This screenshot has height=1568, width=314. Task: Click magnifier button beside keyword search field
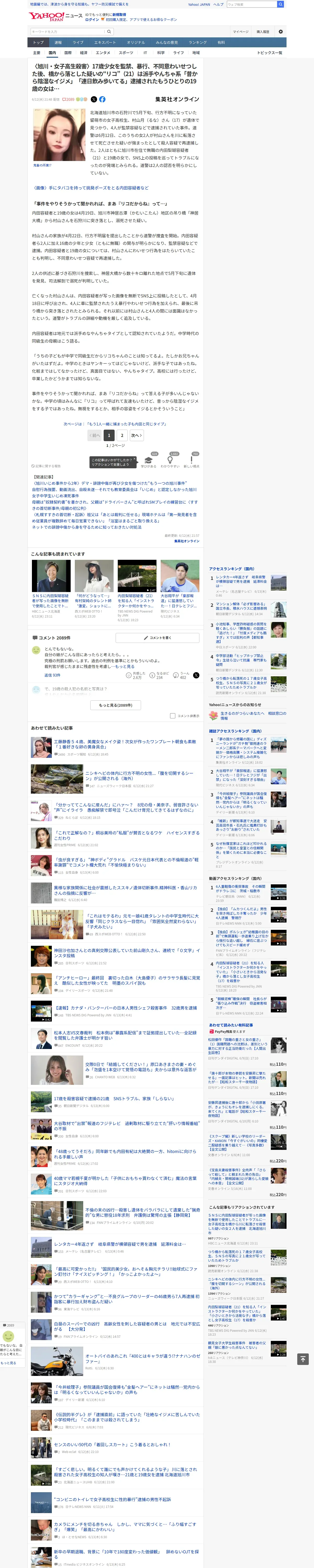pyautogui.click(x=109, y=32)
